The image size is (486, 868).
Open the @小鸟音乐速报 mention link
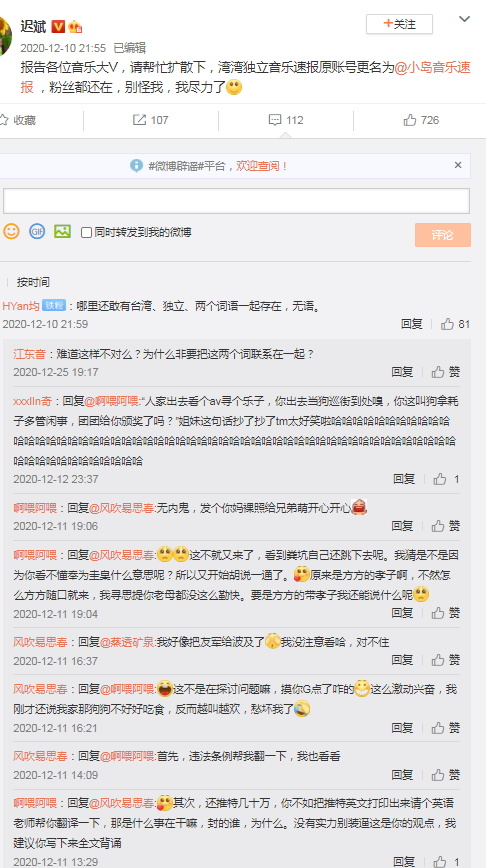point(432,68)
